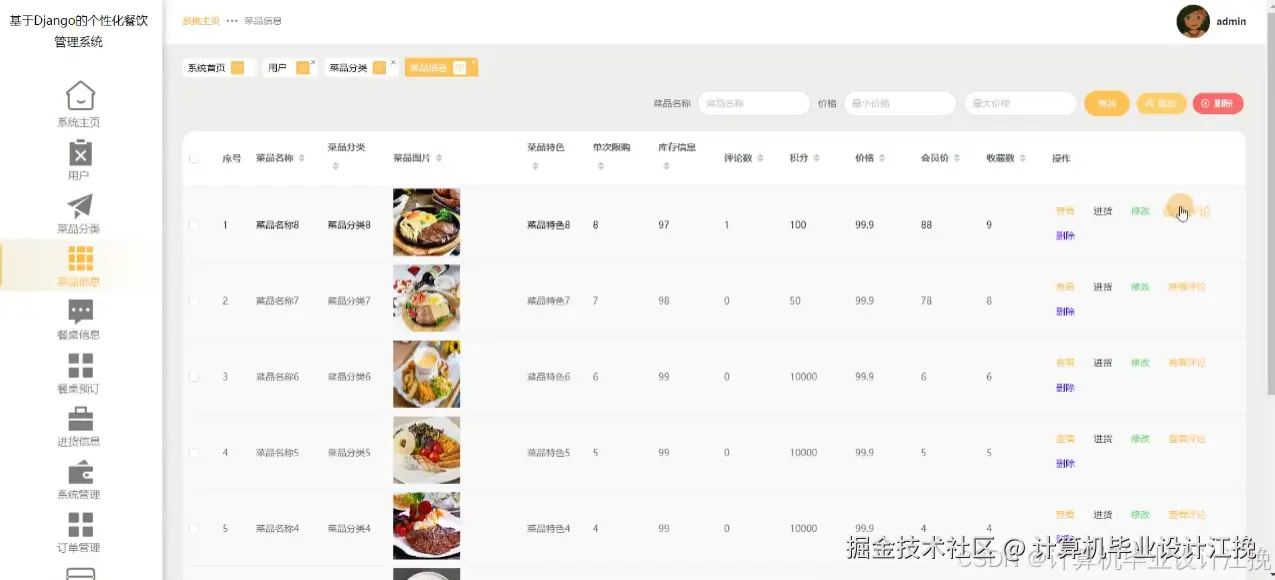Tick the checkbox for row 菜品名称7
This screenshot has height=580, width=1275.
(194, 301)
